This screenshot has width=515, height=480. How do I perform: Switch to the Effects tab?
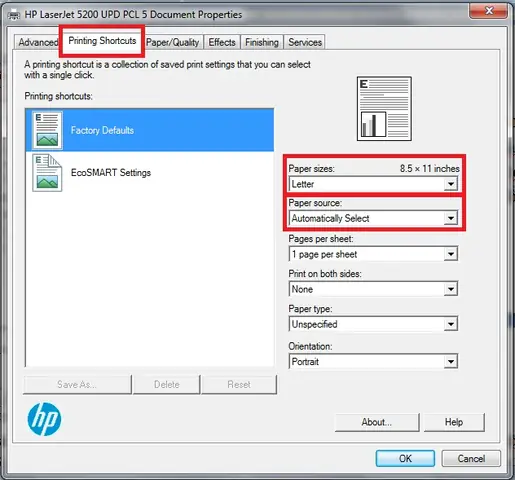[222, 42]
